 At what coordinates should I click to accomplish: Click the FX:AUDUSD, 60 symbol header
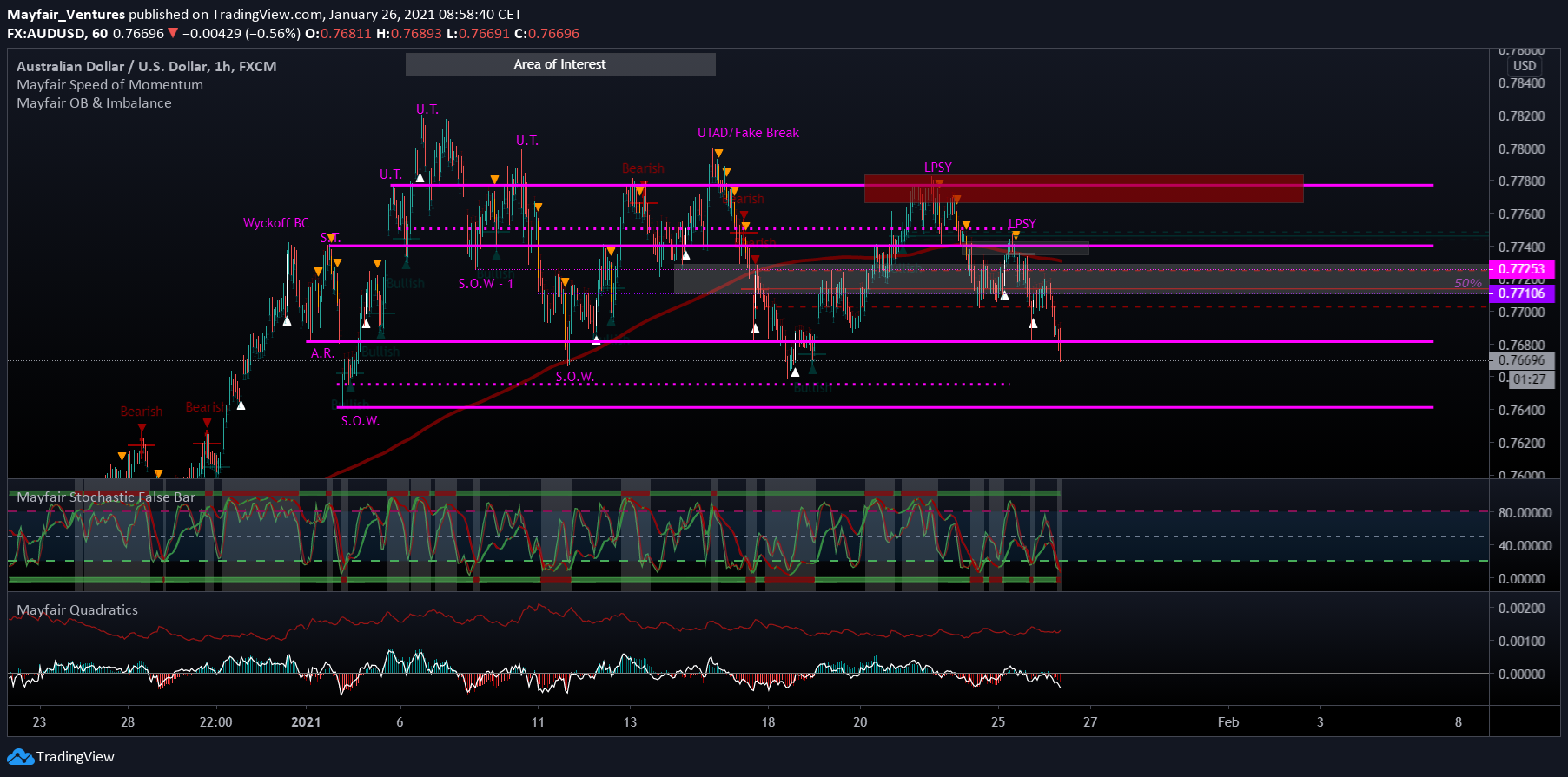tap(57, 34)
